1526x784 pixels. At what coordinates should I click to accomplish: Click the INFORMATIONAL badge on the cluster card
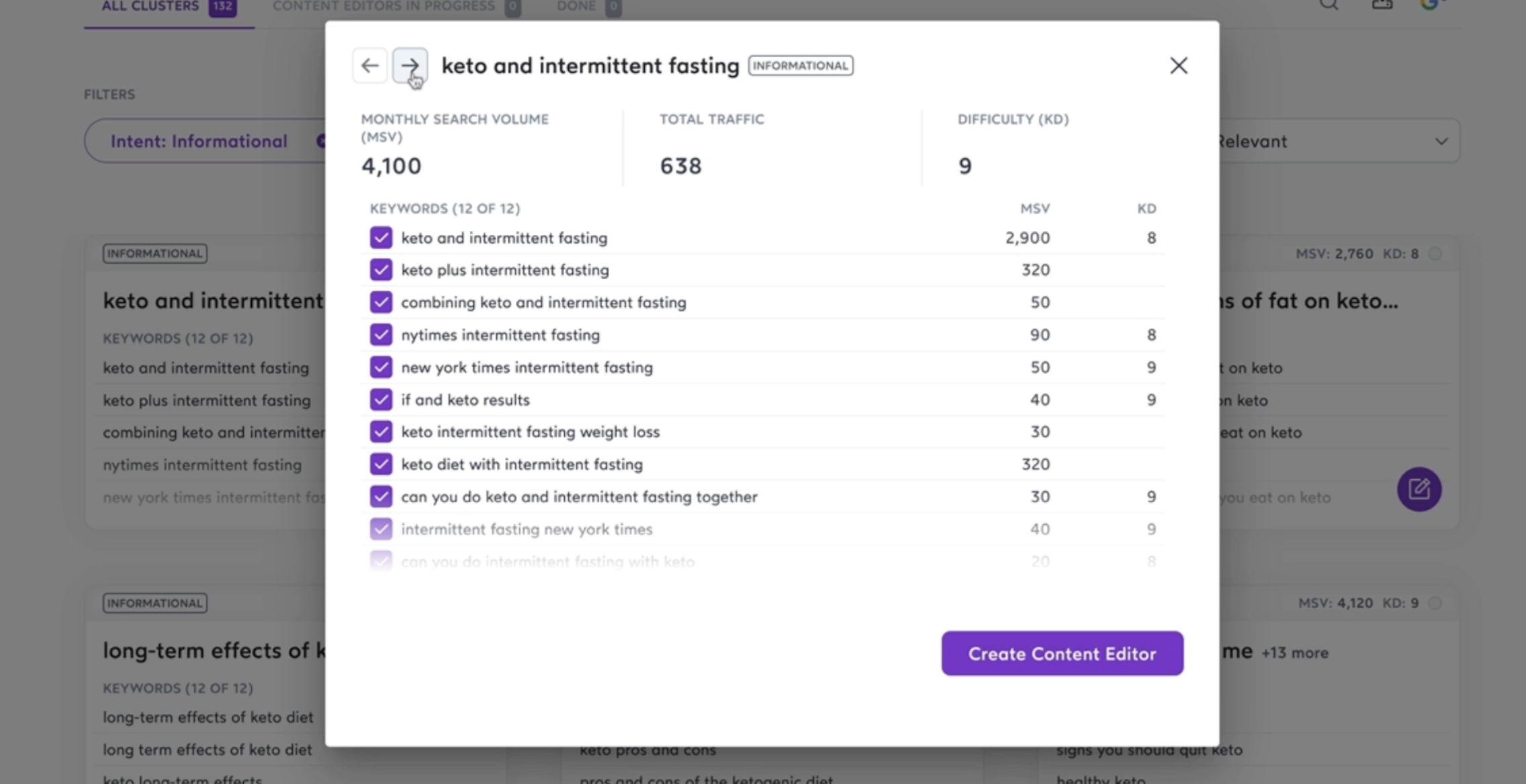tap(154, 253)
